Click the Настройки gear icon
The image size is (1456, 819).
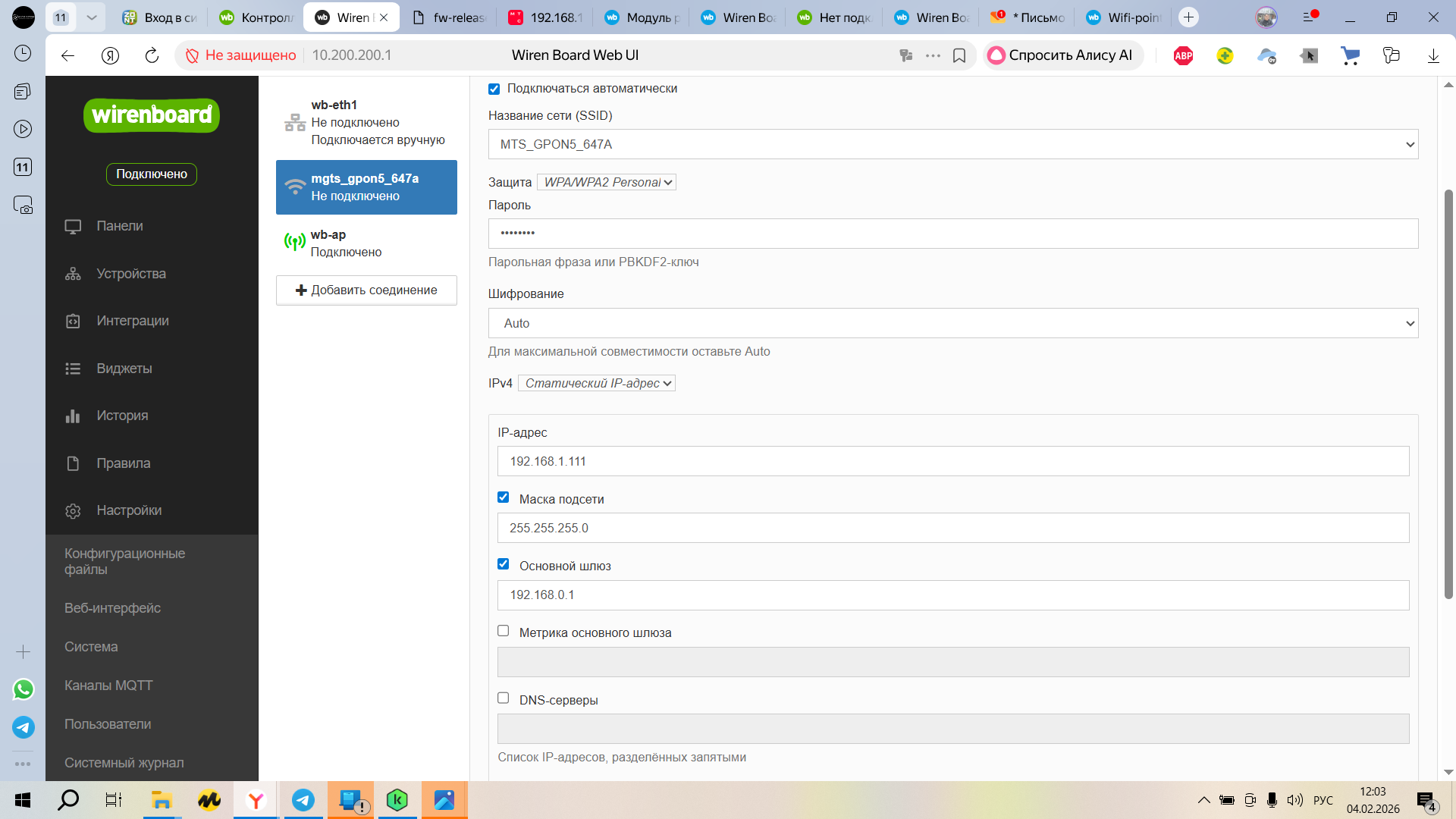click(x=73, y=511)
